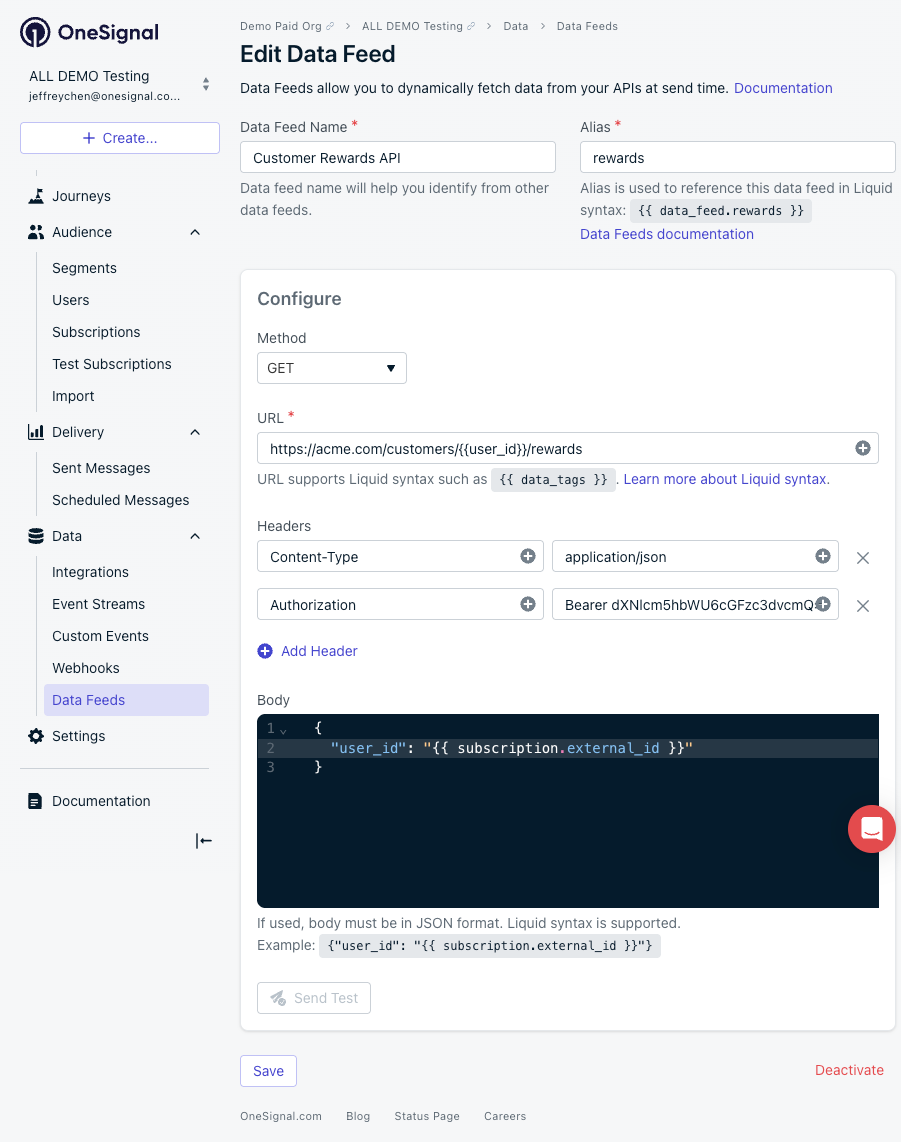This screenshot has height=1142, width=901.
Task: Collapse the Audience section chevron
Action: click(x=194, y=232)
